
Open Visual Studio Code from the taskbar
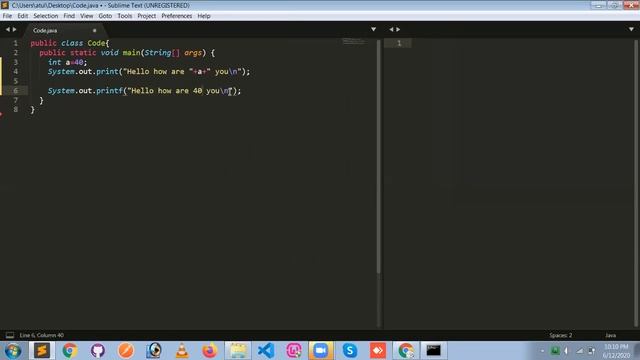266,351
